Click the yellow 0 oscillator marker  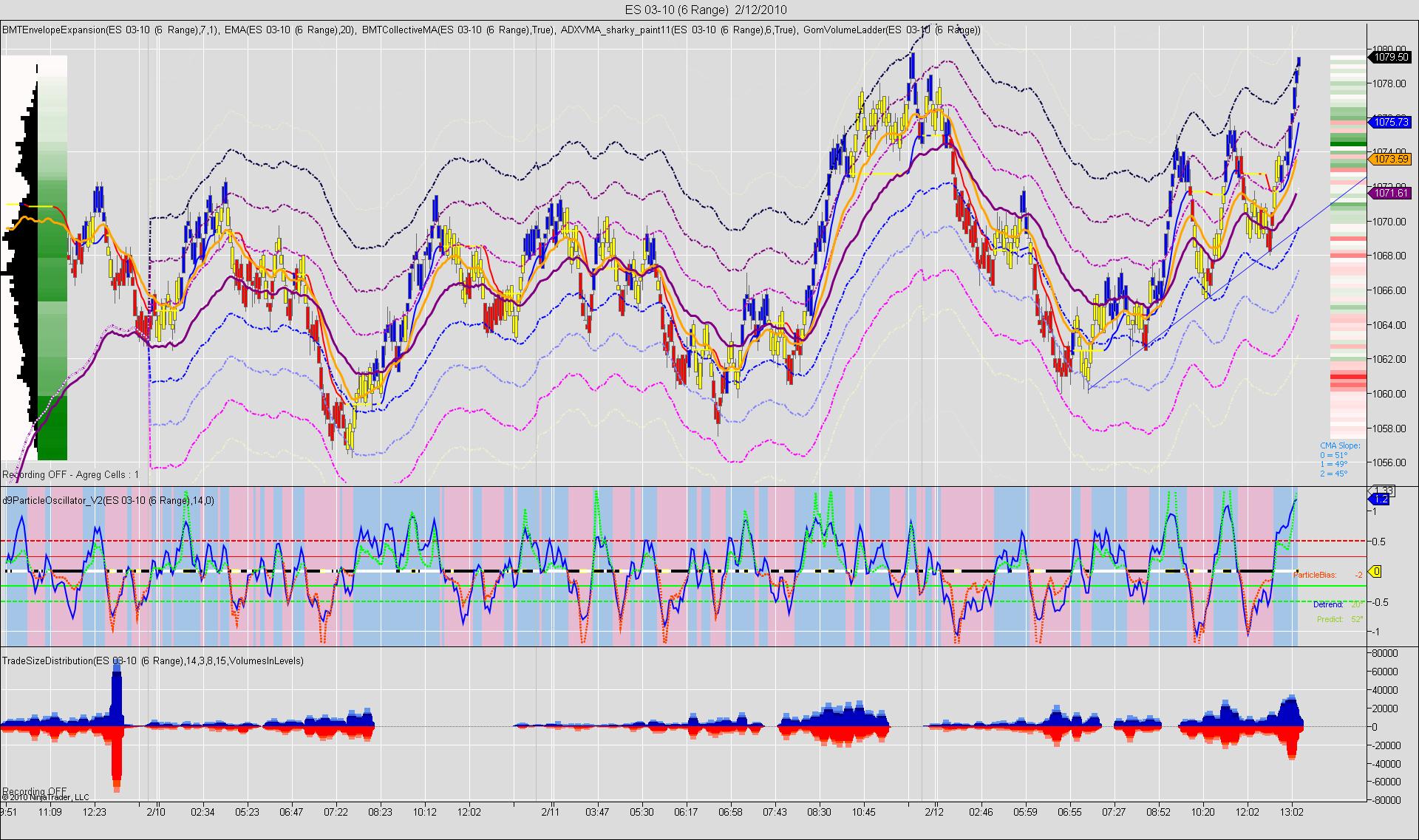(1376, 571)
